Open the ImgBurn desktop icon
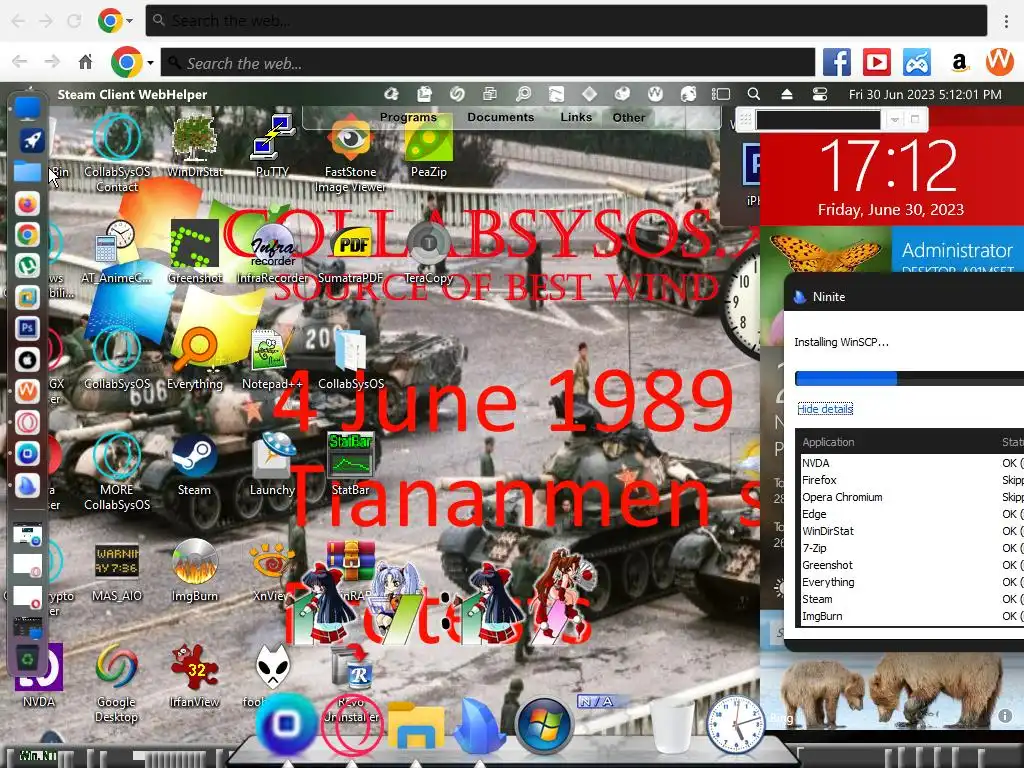Image resolution: width=1024 pixels, height=768 pixels. pyautogui.click(x=195, y=570)
